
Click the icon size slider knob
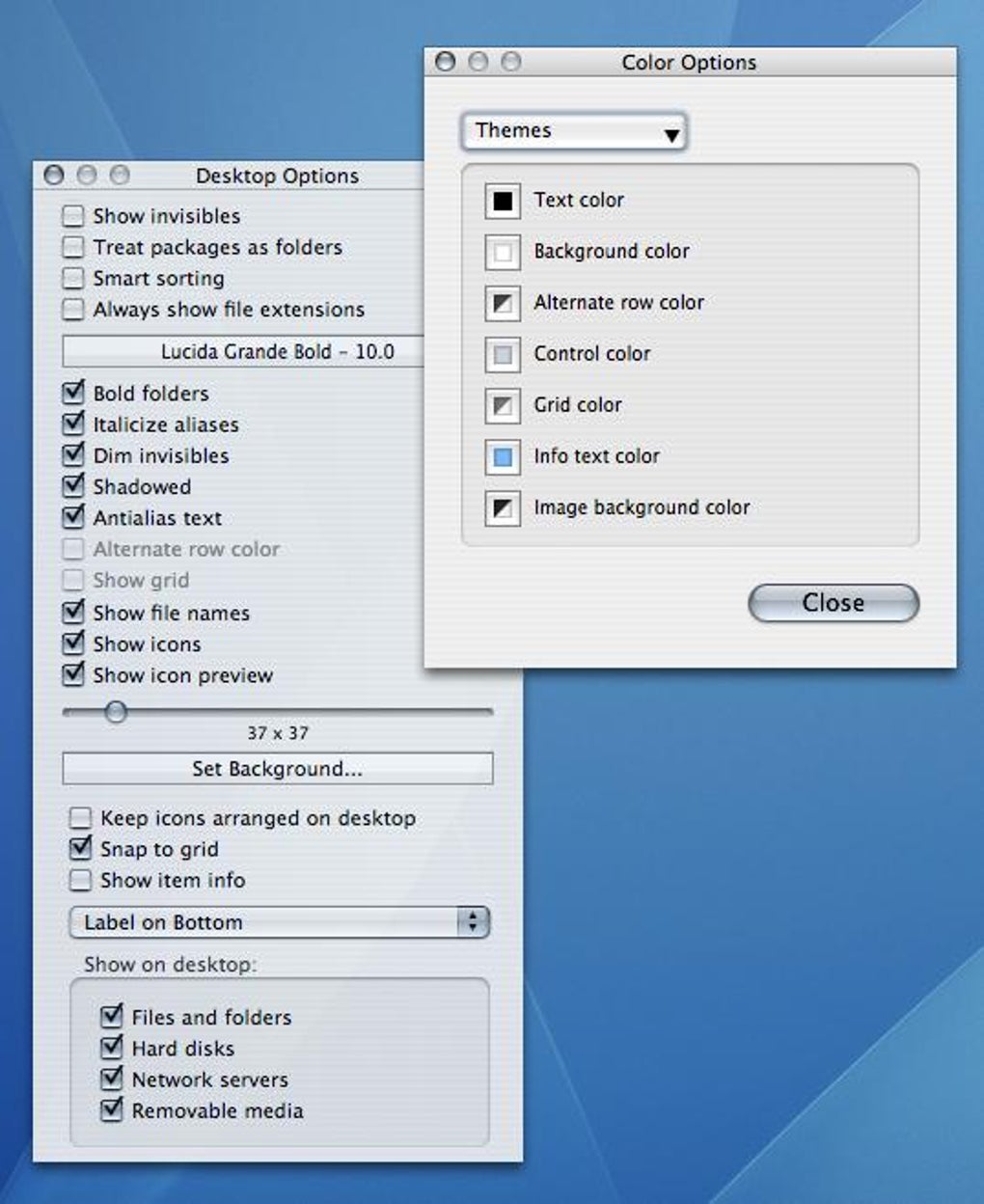[116, 712]
